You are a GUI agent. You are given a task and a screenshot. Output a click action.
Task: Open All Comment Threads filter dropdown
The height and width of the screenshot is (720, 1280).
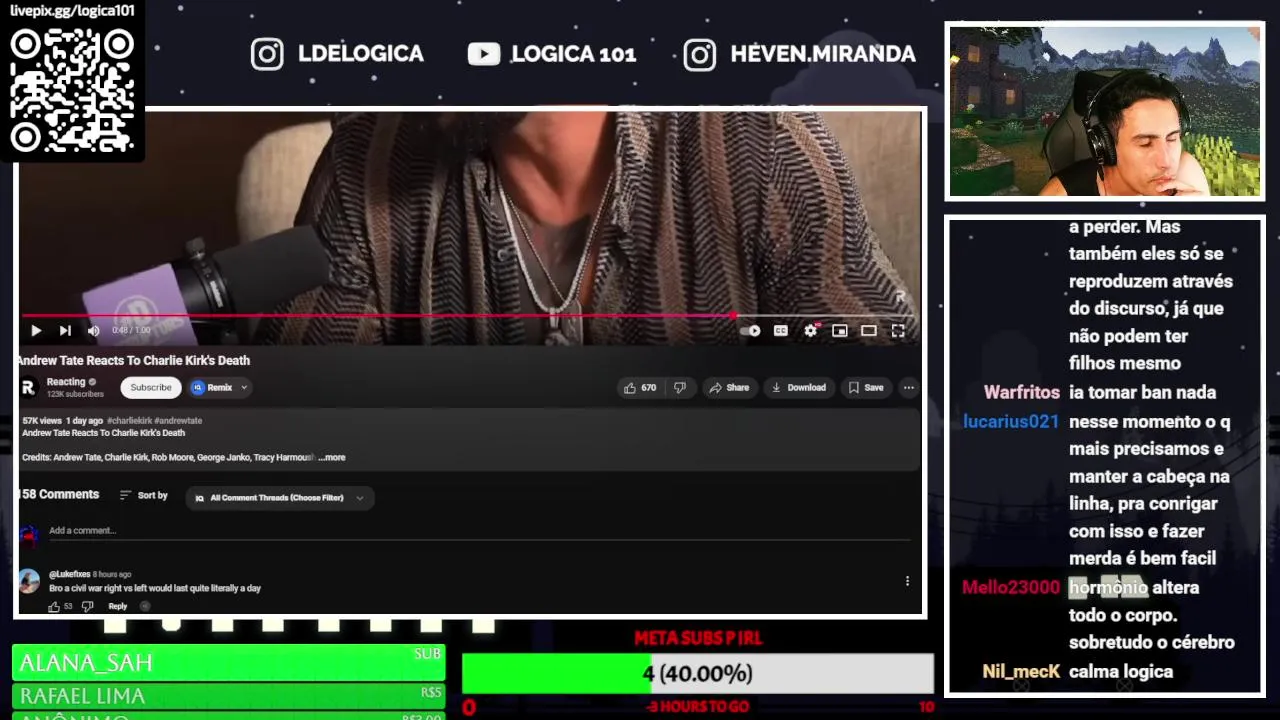280,498
